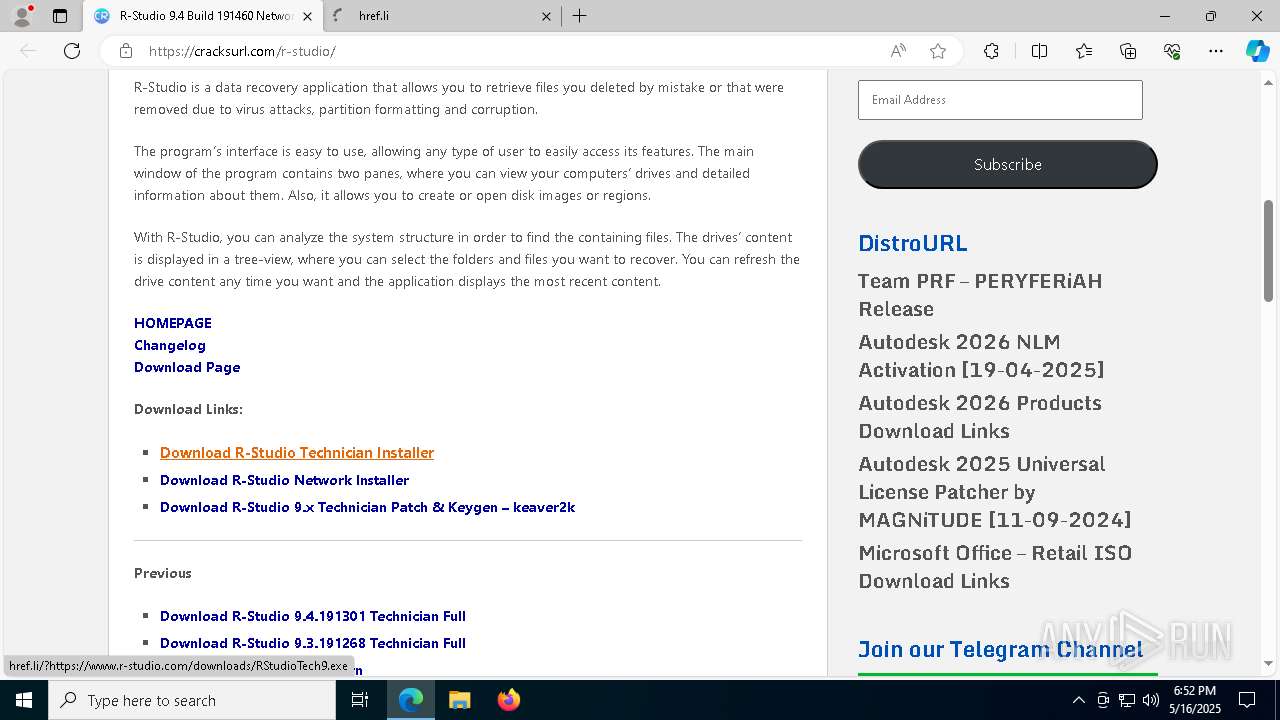
Task: Open network status tray icon
Action: [1127, 700]
